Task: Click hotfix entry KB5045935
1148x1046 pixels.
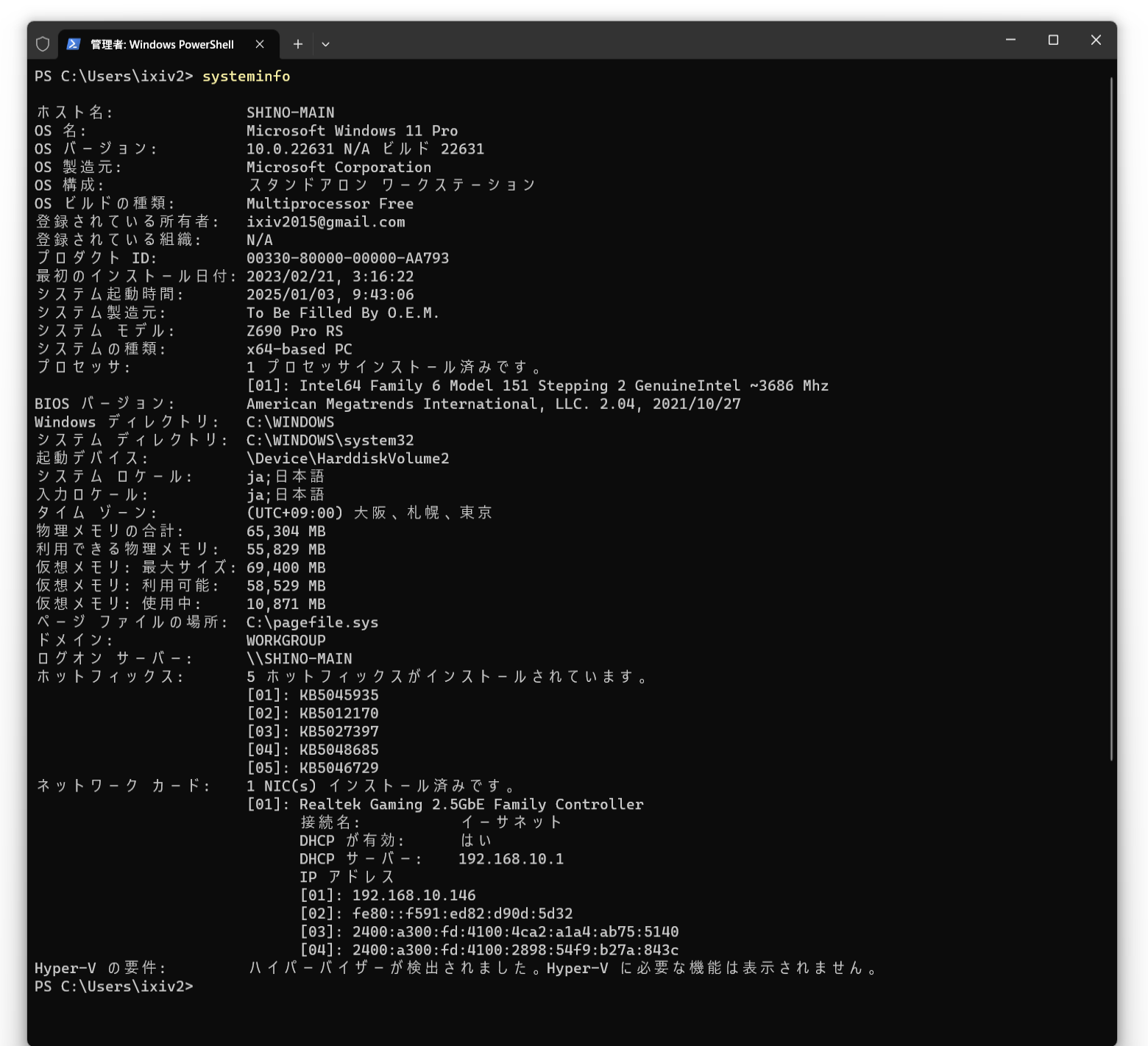Action: click(339, 694)
